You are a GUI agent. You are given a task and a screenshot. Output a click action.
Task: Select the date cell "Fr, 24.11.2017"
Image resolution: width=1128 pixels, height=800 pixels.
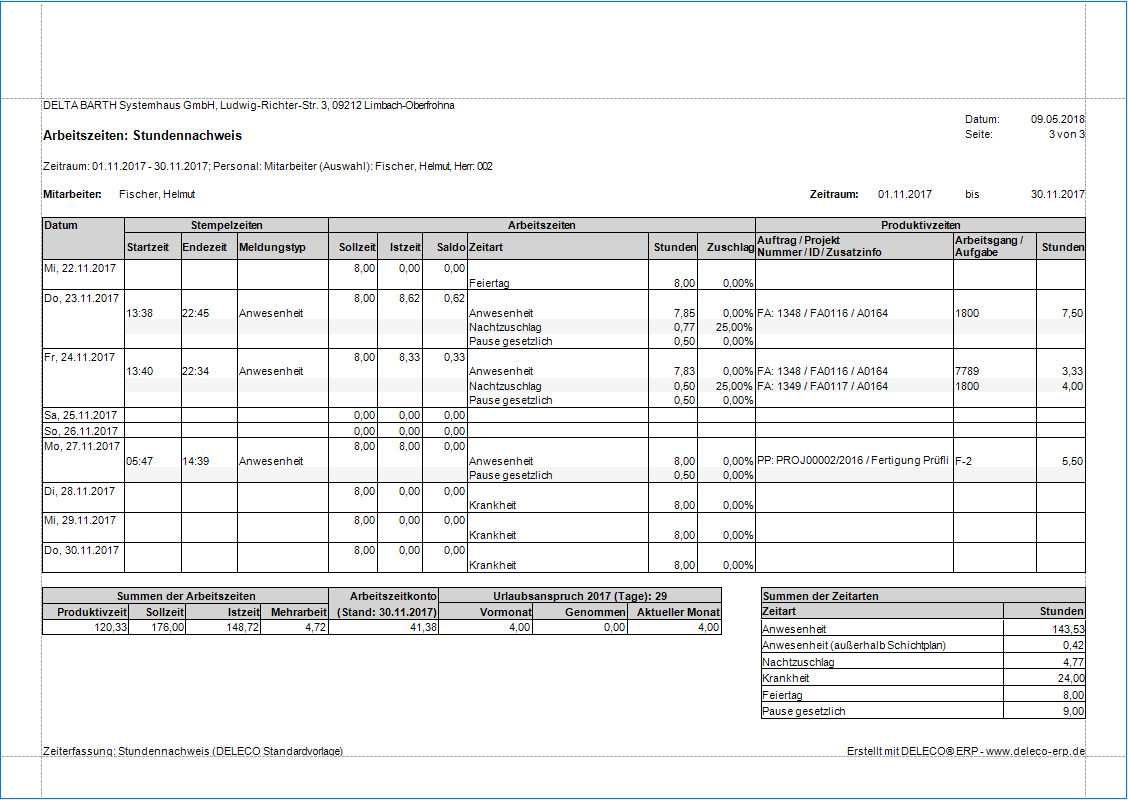[x=82, y=357]
